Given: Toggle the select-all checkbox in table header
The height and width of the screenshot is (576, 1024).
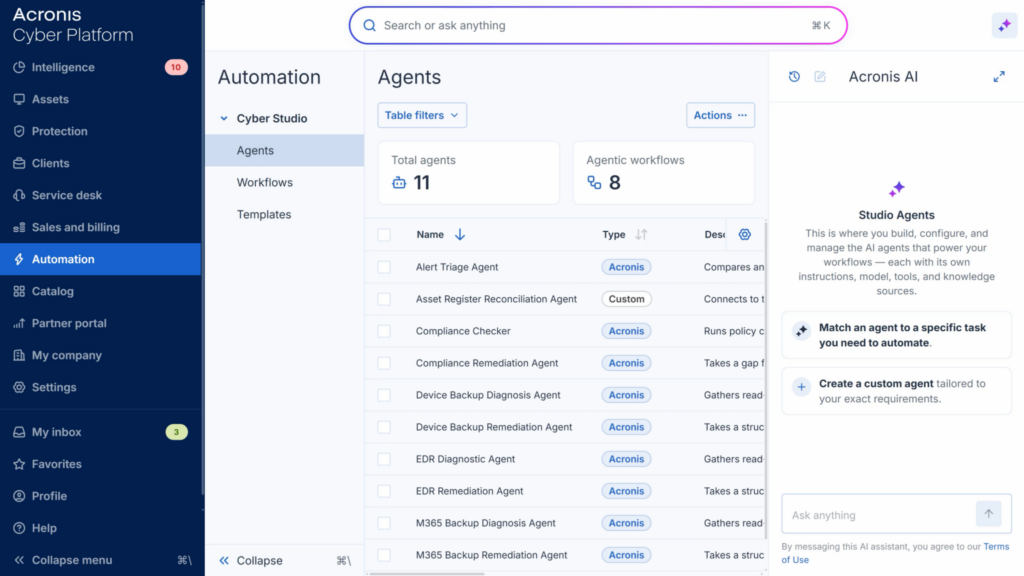Looking at the screenshot, I should [x=384, y=234].
